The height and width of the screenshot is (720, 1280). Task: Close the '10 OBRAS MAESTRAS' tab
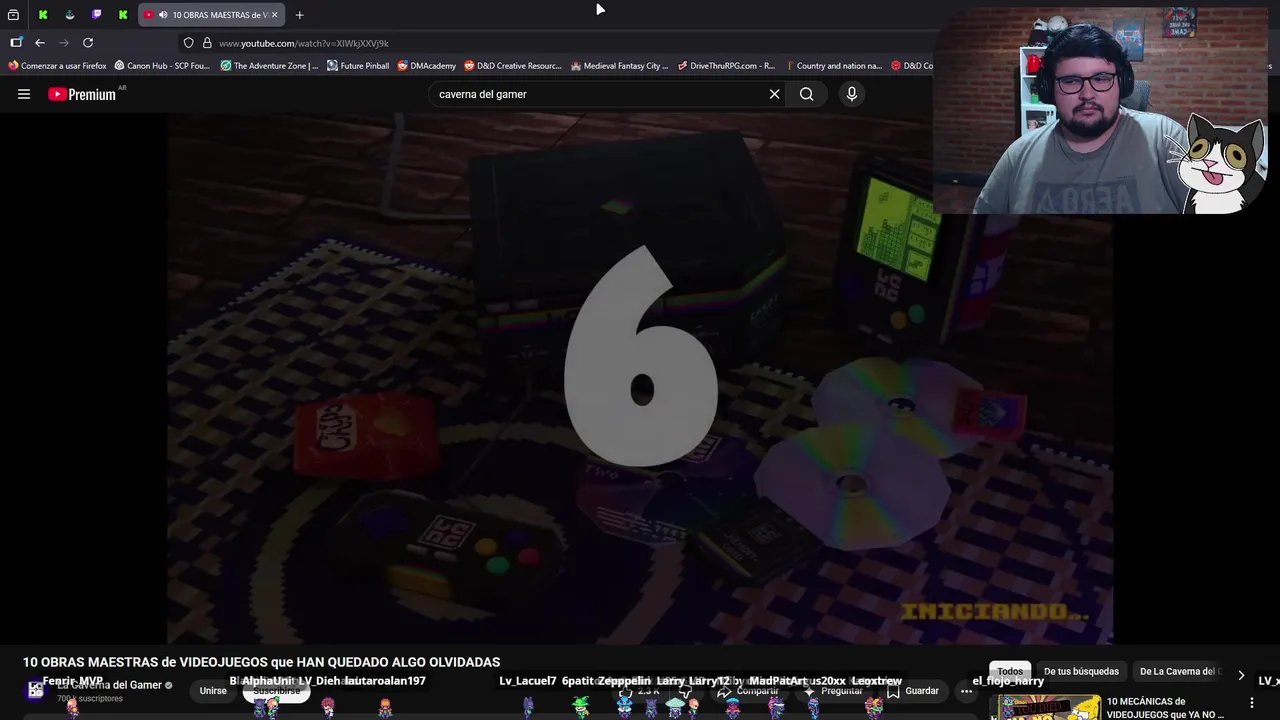coord(274,15)
